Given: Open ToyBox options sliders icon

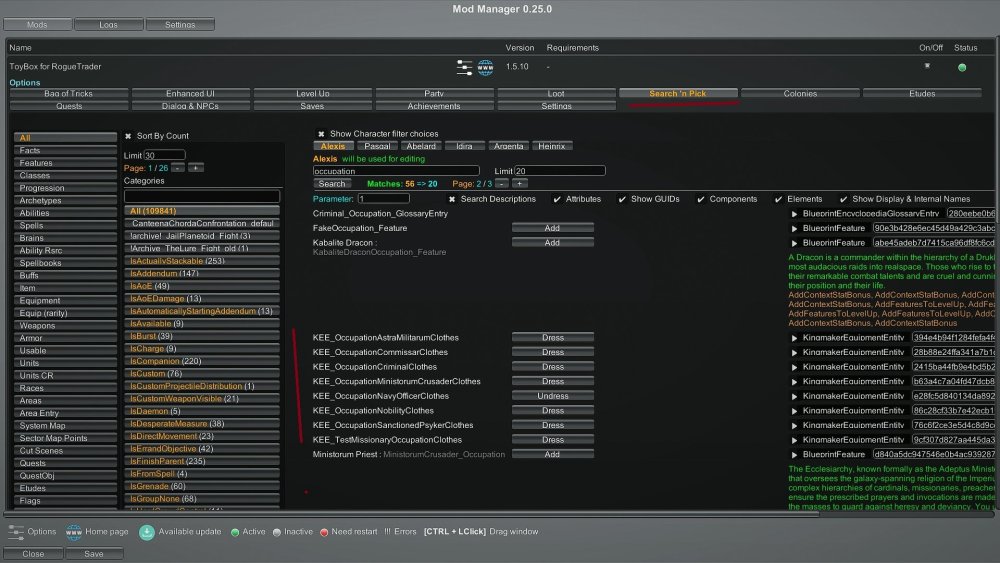Looking at the screenshot, I should pyautogui.click(x=464, y=67).
